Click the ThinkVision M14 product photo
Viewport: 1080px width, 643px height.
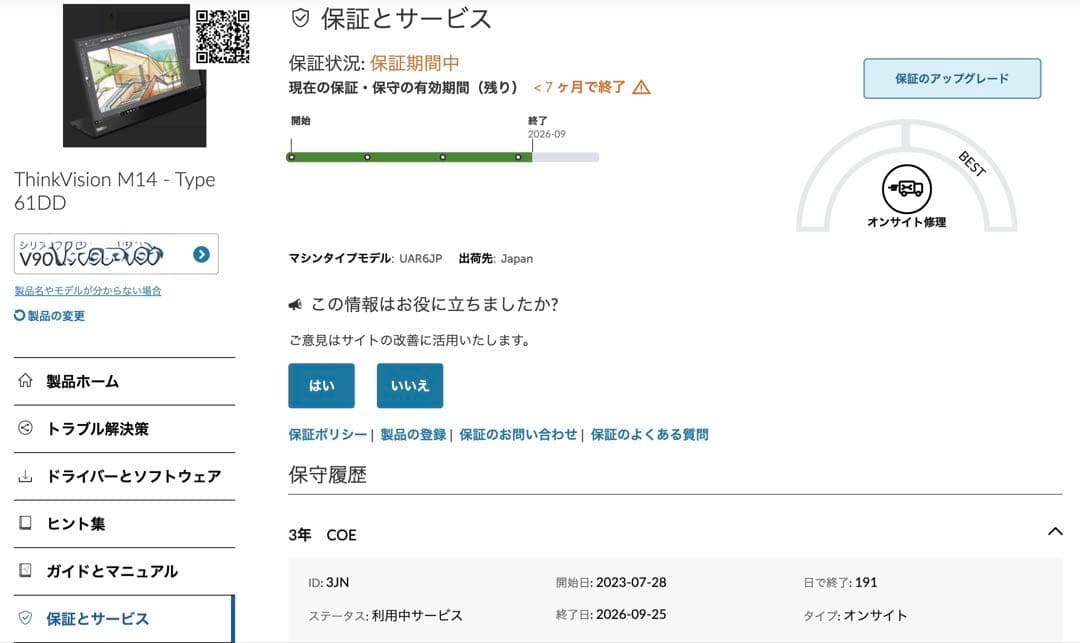(x=134, y=75)
